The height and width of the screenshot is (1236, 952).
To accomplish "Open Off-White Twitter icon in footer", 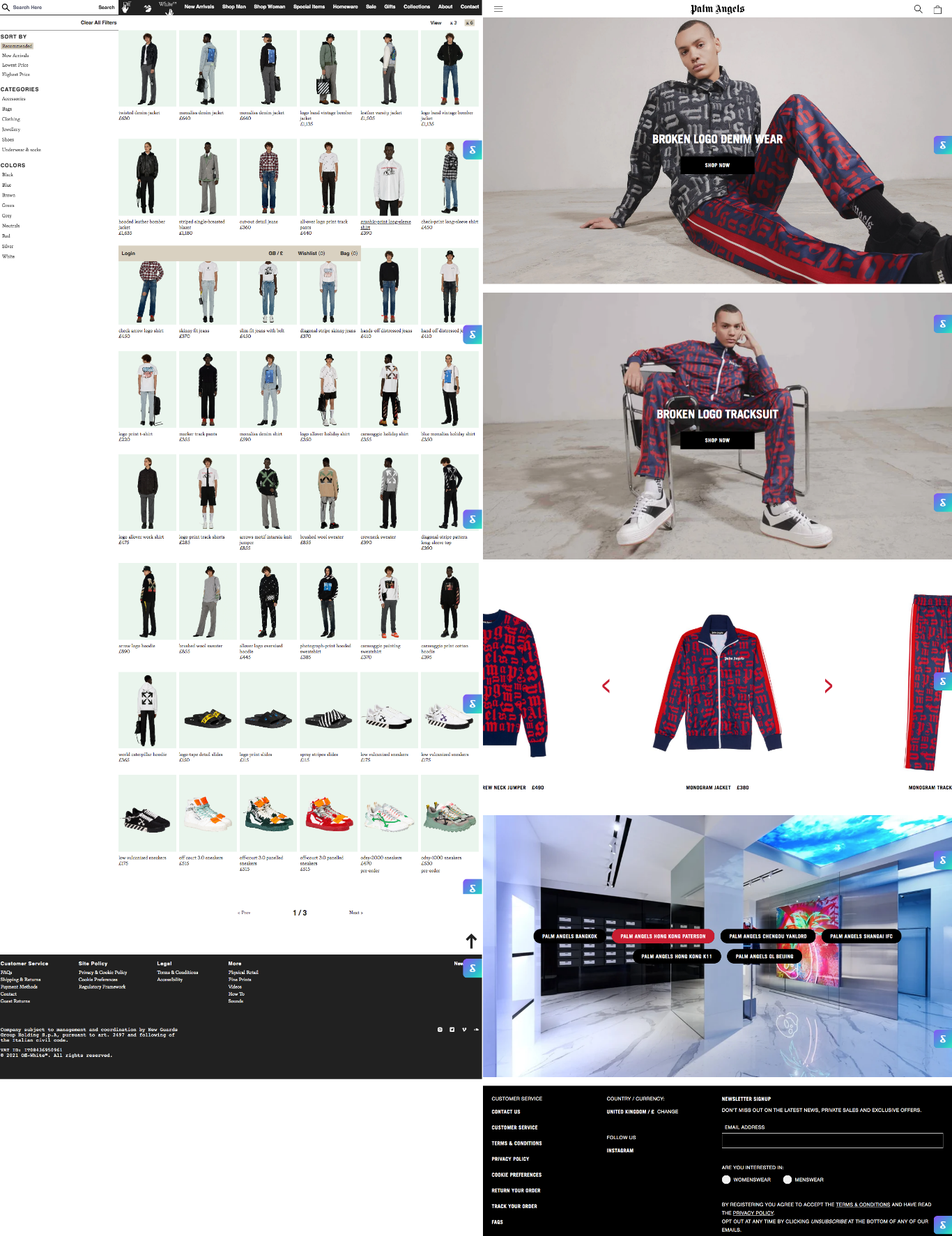I will coord(452,1029).
